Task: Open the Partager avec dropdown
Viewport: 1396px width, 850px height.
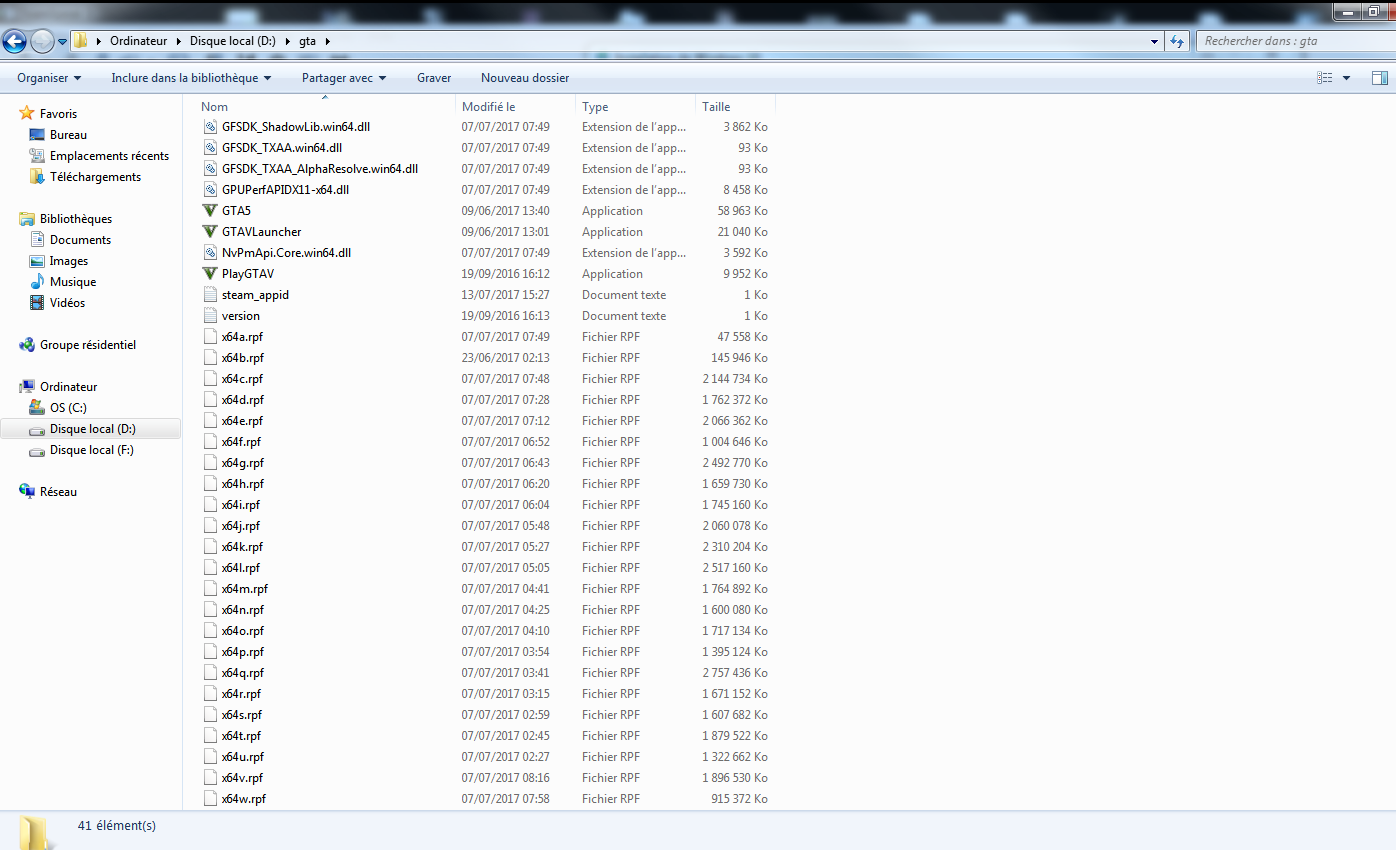Action: coord(344,78)
